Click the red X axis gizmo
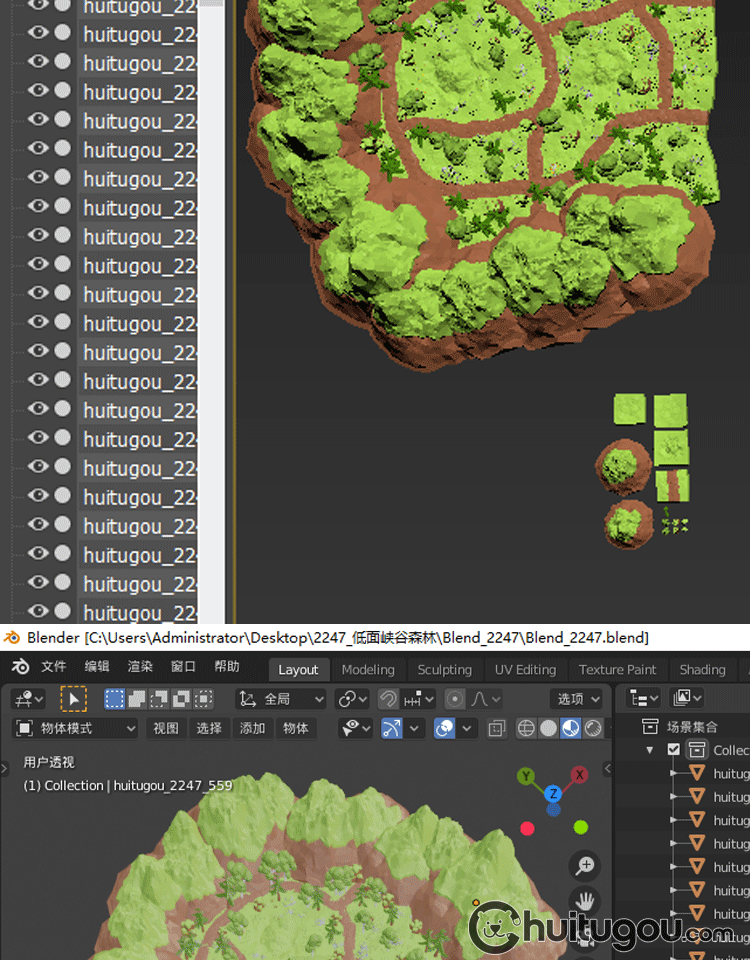 pyautogui.click(x=579, y=775)
